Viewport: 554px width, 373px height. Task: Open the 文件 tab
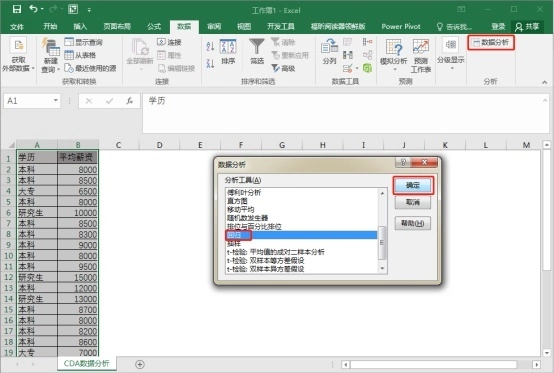click(x=17, y=26)
